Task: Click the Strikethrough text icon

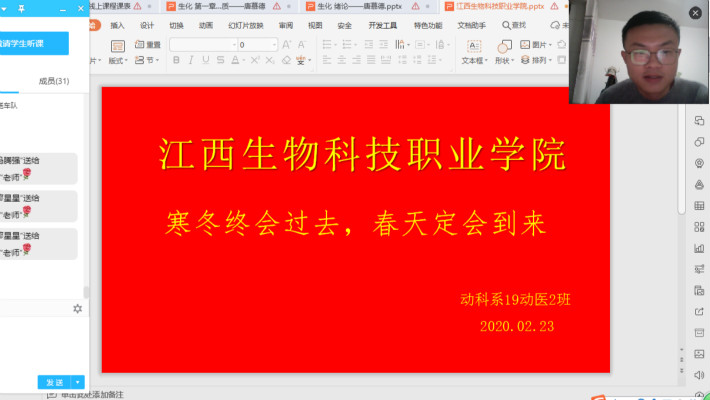Action: 222,60
